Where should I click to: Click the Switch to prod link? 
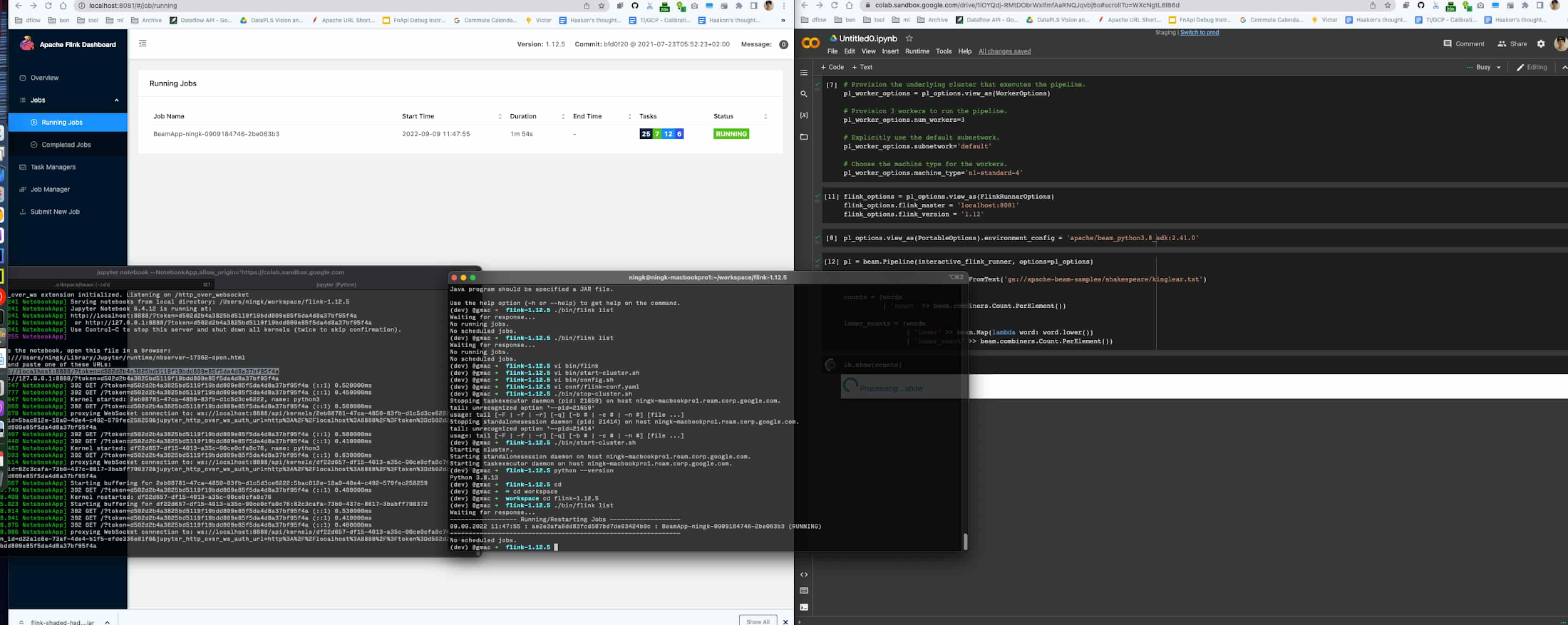pyautogui.click(x=1200, y=33)
